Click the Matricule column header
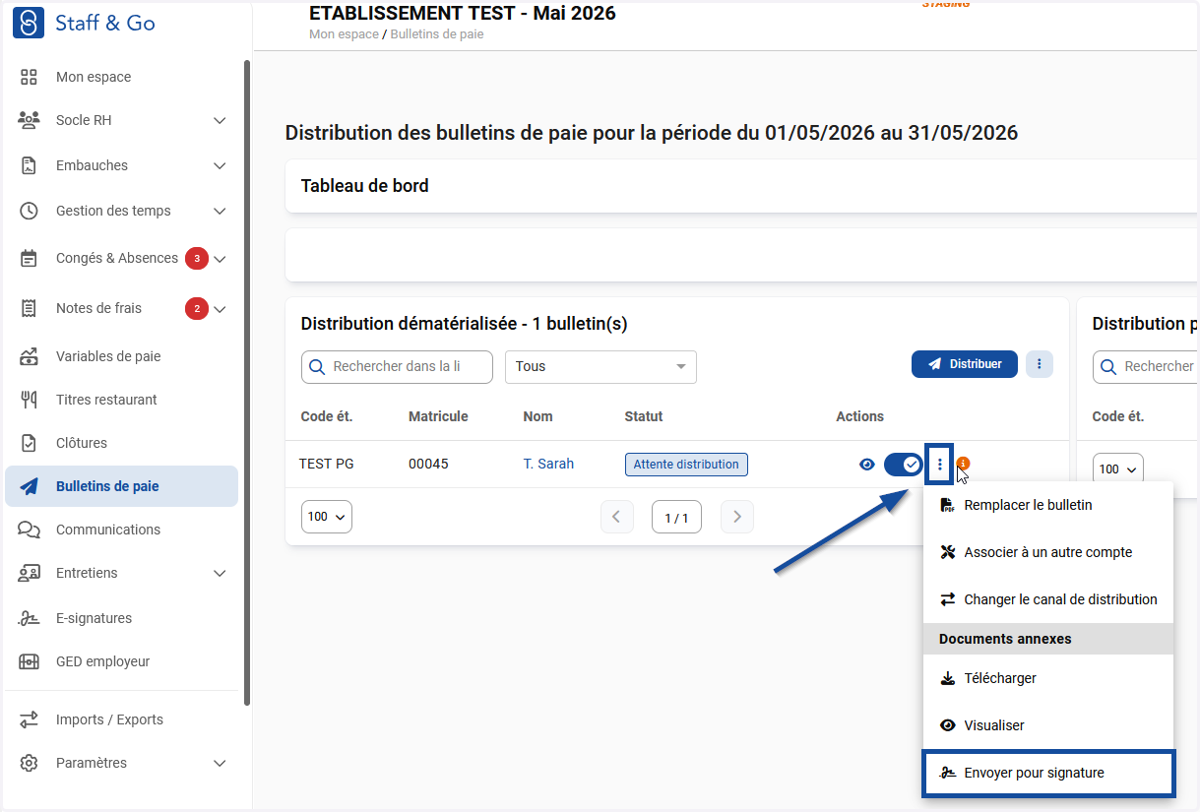Image resolution: width=1200 pixels, height=812 pixels. [438, 416]
